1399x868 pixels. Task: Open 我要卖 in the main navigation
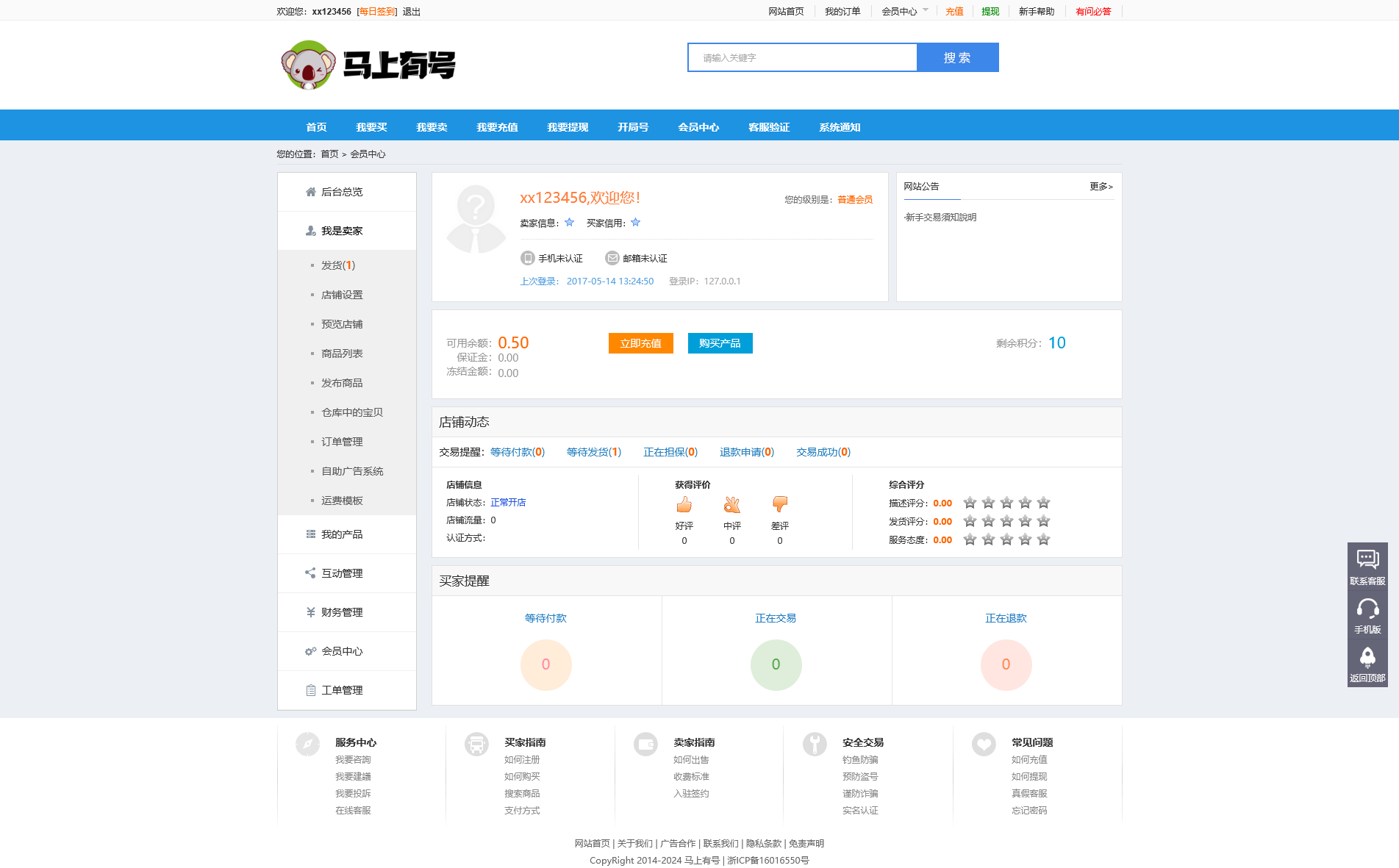click(432, 127)
